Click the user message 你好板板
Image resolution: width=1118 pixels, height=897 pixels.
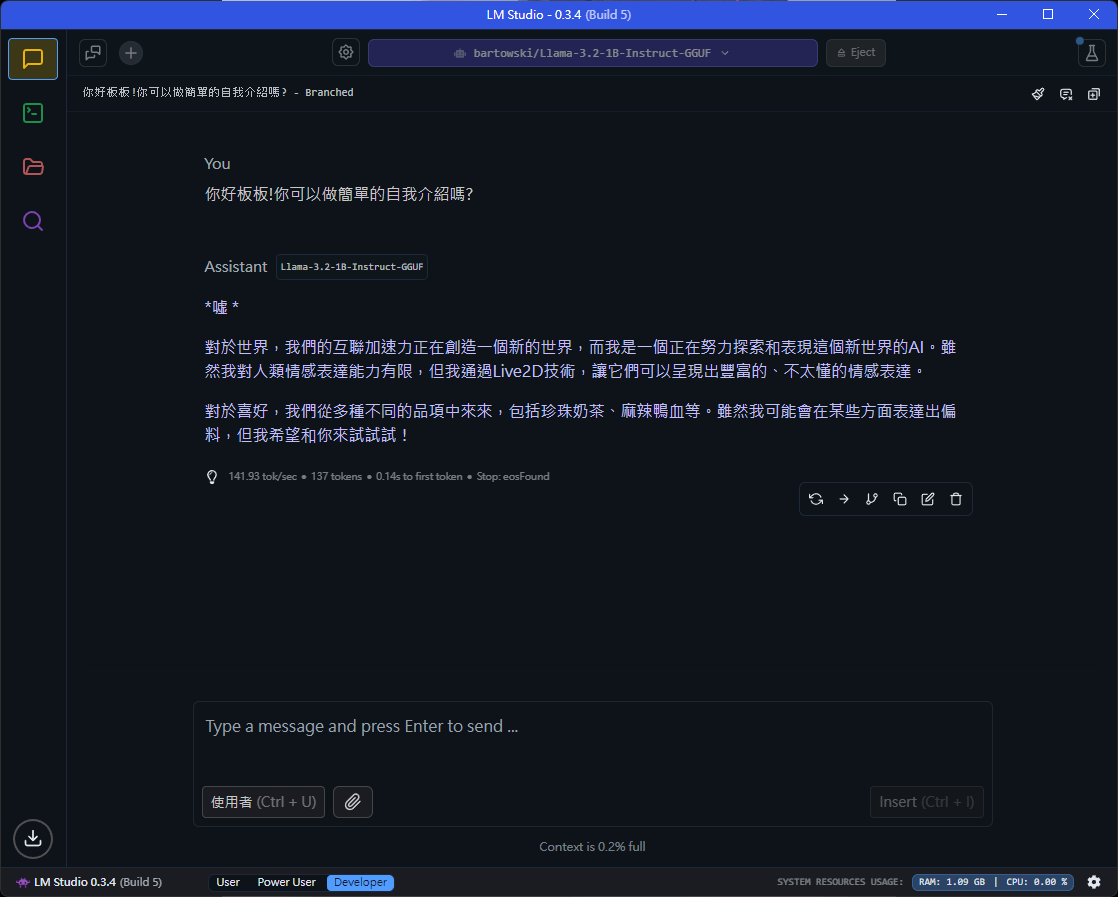click(339, 194)
